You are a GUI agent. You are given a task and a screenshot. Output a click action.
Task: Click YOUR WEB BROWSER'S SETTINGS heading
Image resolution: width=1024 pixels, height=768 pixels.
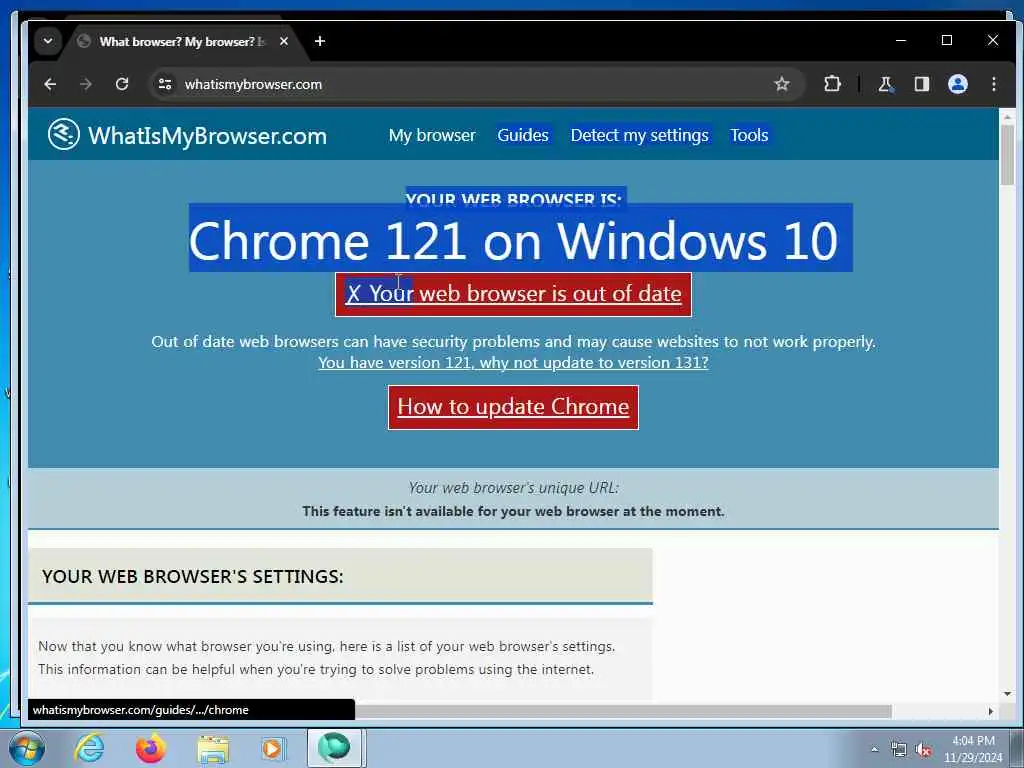tap(192, 577)
